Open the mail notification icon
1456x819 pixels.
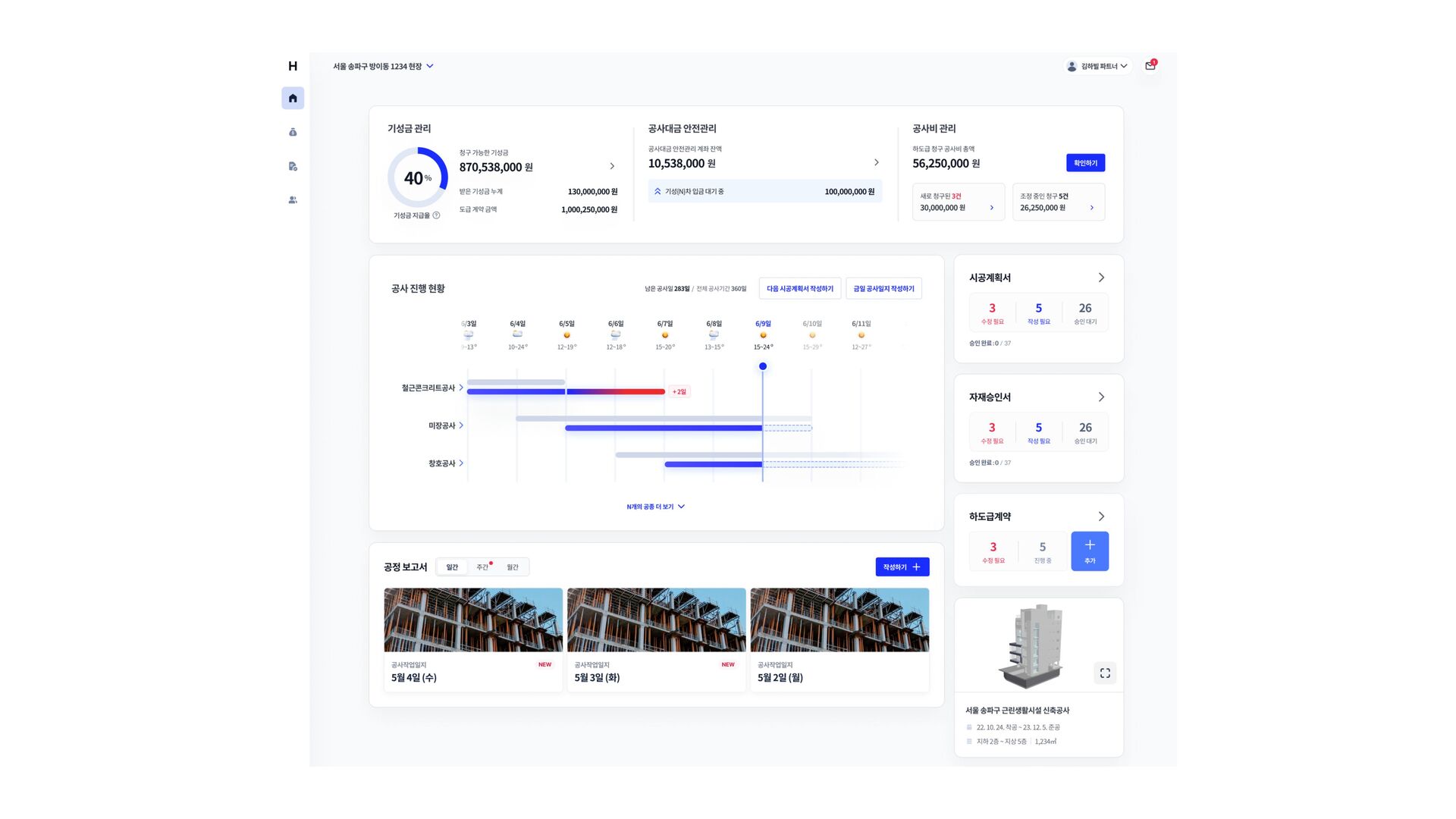pyautogui.click(x=1150, y=66)
